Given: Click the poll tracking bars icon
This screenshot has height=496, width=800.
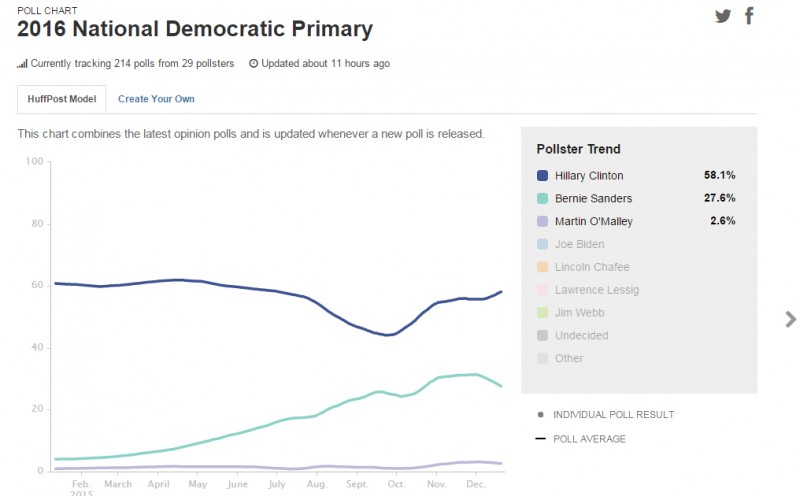Looking at the screenshot, I should pyautogui.click(x=22, y=64).
